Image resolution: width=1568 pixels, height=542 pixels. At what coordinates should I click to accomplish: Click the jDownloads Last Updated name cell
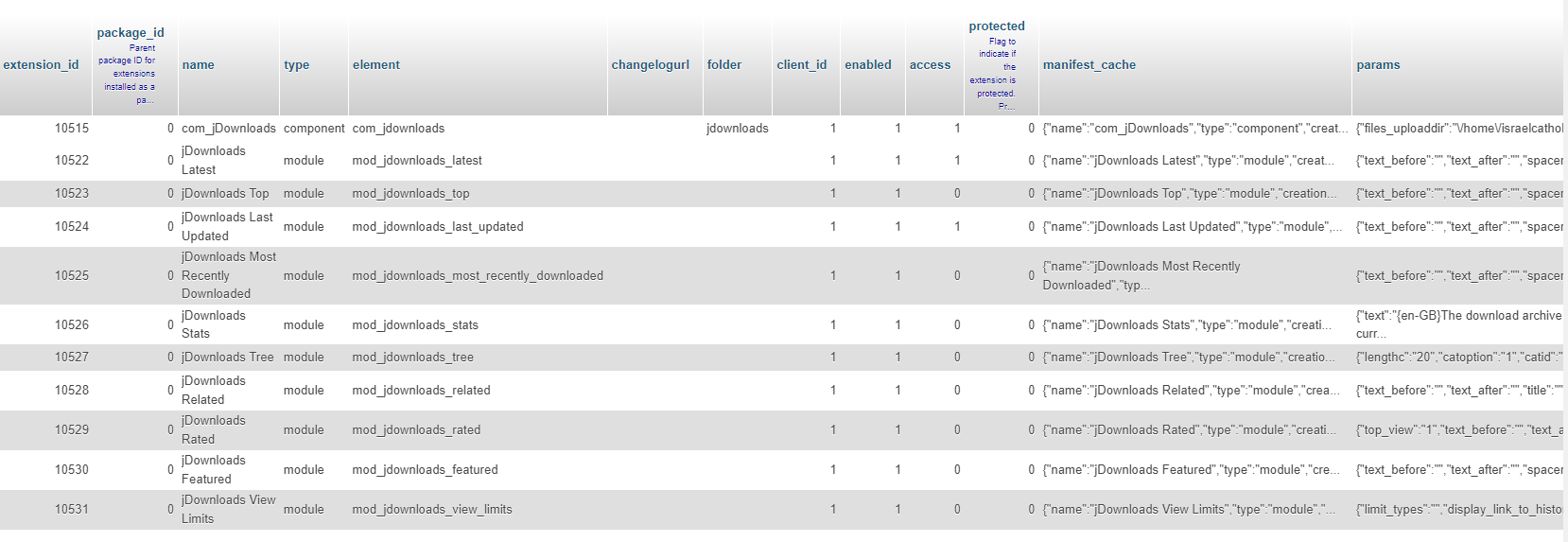pos(229,226)
